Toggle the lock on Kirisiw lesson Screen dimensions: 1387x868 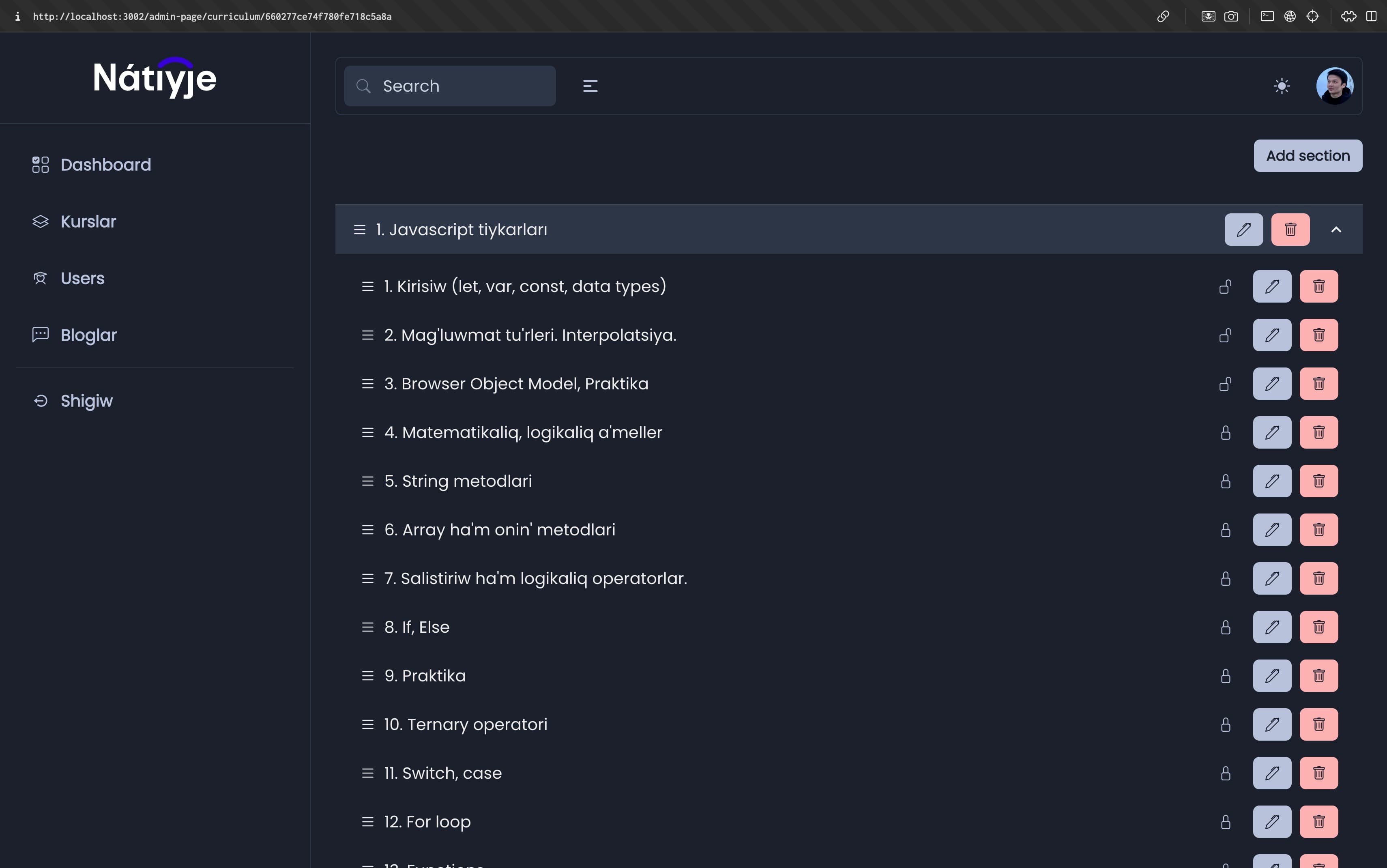point(1225,286)
